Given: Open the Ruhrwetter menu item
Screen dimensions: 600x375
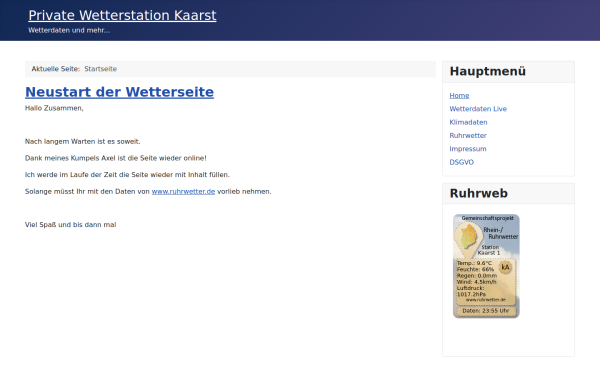Looking at the screenshot, I should 468,135.
